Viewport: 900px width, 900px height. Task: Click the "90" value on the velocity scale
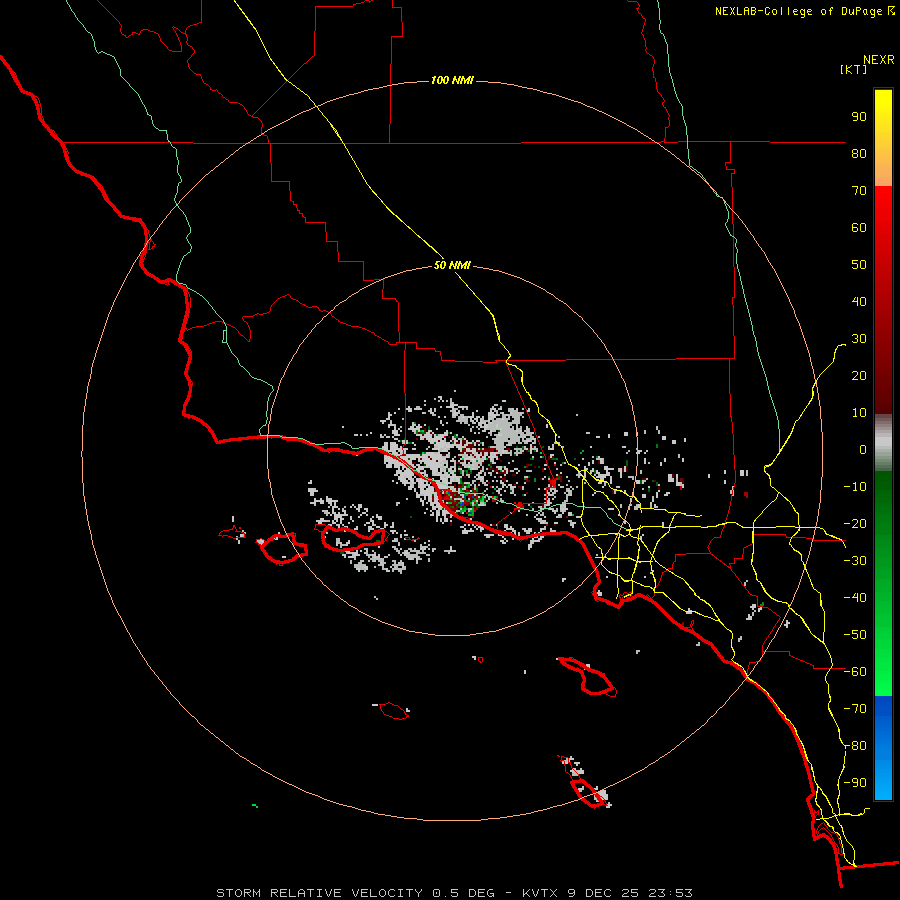coord(859,117)
